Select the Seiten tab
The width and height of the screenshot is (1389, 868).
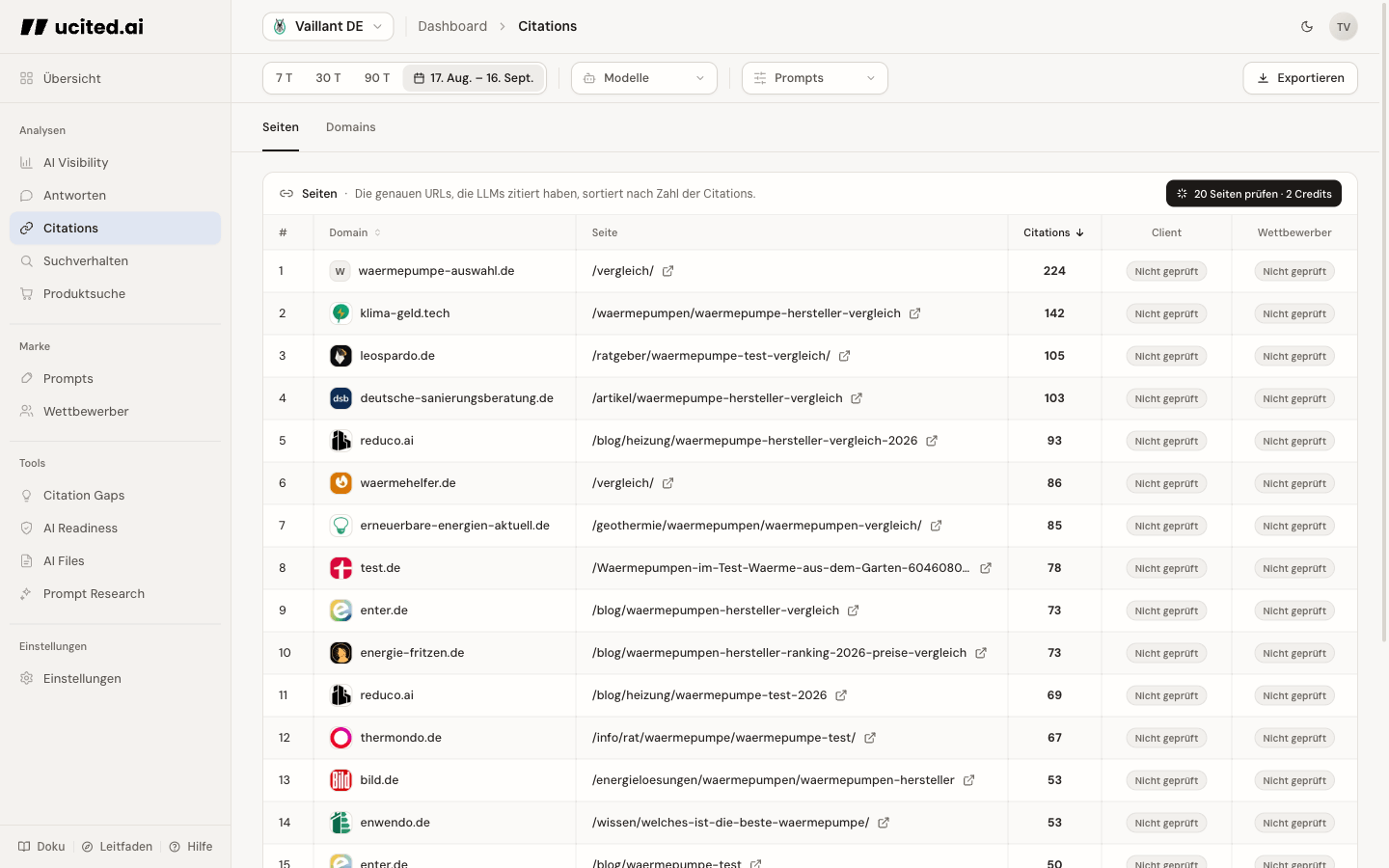[x=281, y=127]
